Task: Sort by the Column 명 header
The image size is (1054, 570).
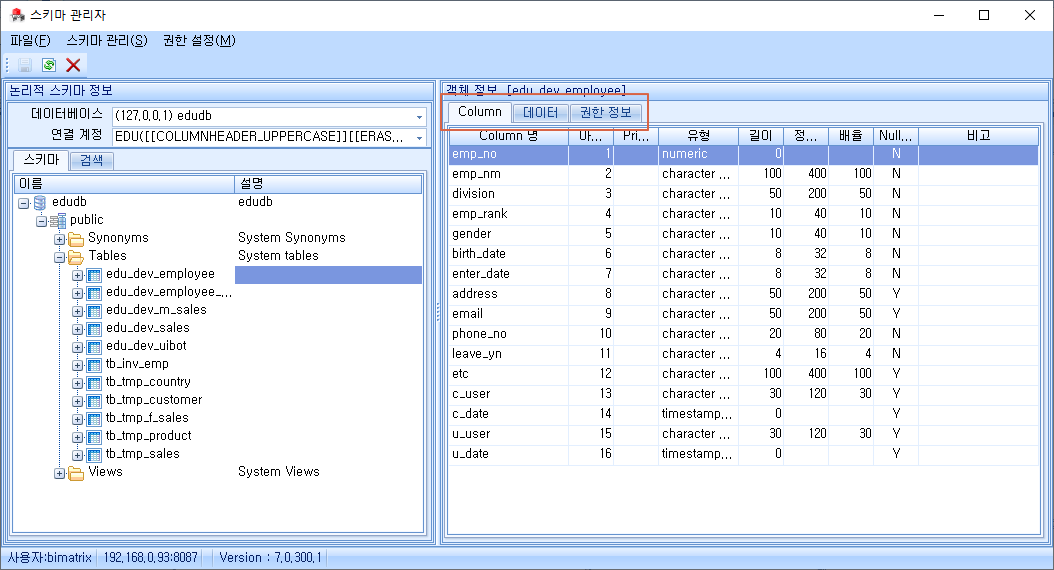Action: point(509,136)
